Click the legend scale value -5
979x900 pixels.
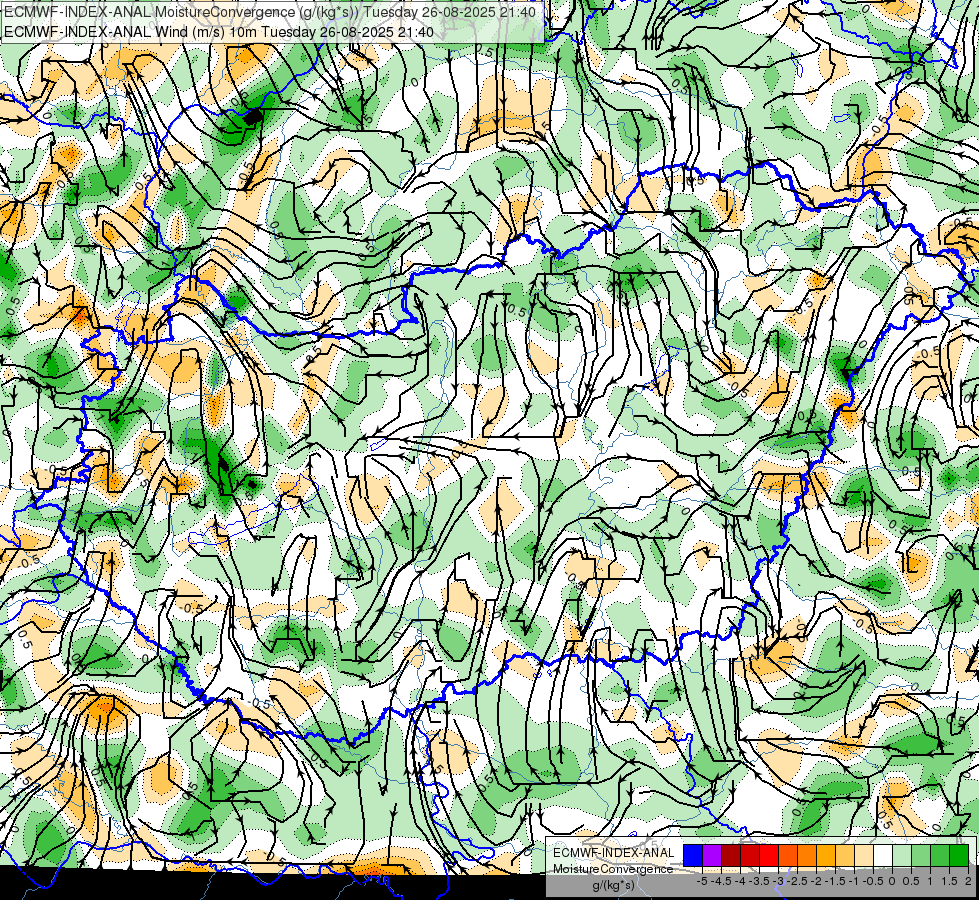point(702,881)
